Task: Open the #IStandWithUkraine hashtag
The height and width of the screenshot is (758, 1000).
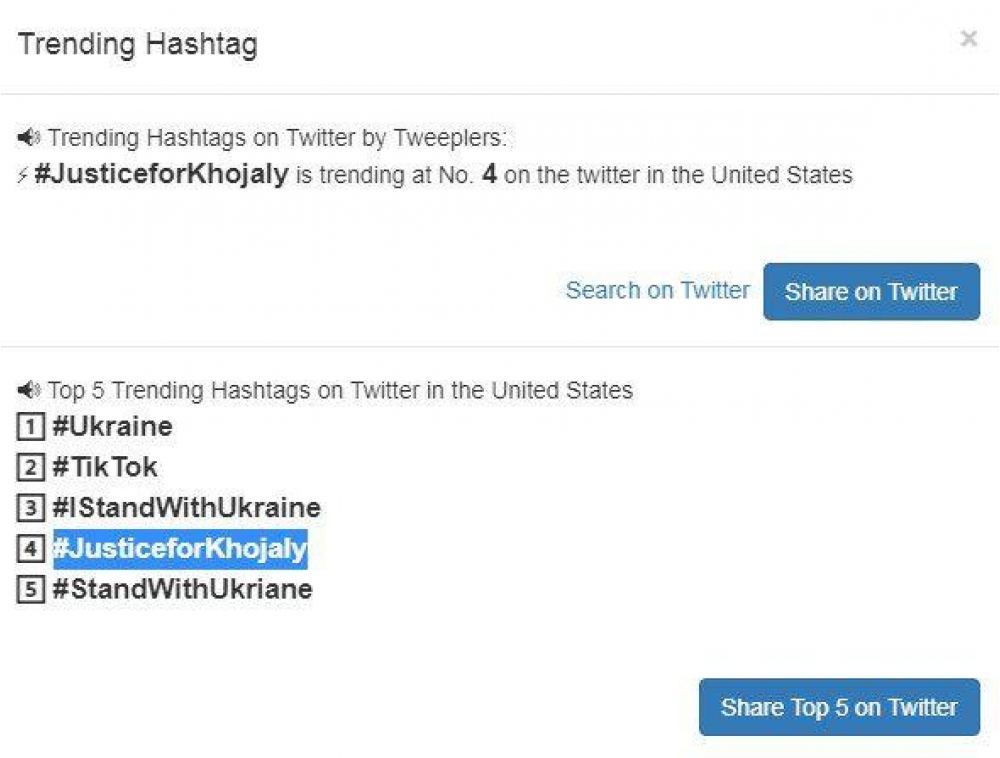Action: 186,508
